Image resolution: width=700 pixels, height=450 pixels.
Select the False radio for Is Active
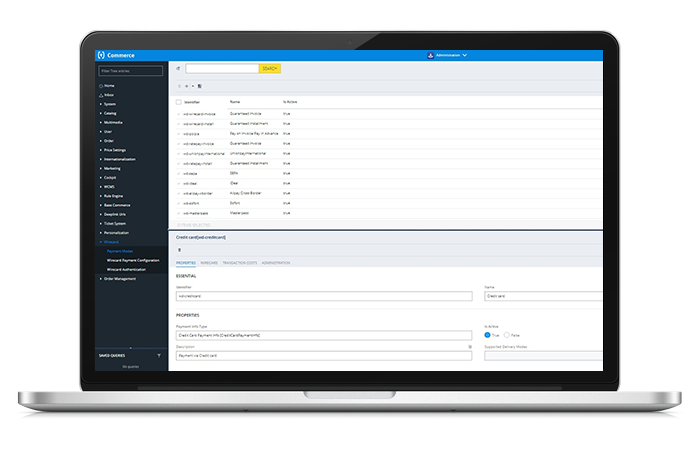(x=508, y=333)
